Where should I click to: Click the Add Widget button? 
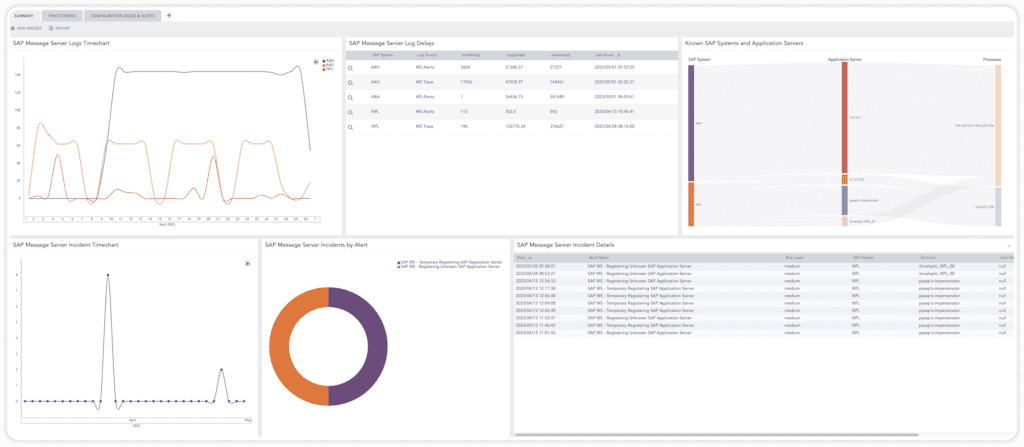(27, 29)
